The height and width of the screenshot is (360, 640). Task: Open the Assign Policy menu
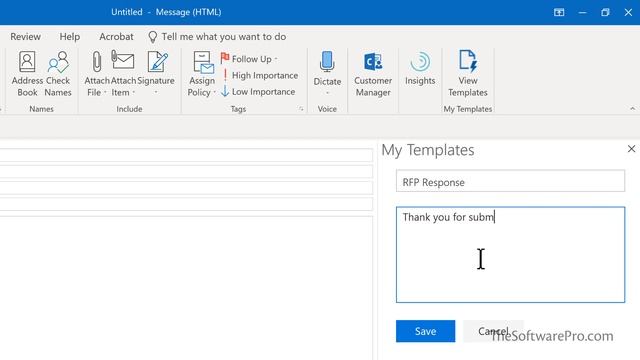pos(202,74)
